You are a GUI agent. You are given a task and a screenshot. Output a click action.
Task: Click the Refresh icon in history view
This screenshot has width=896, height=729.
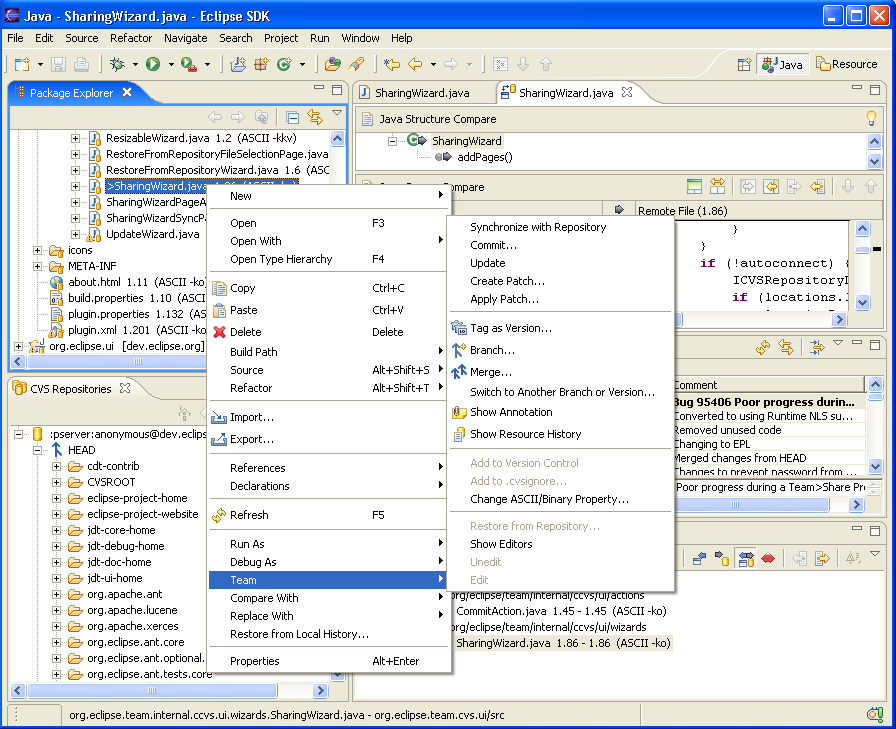pyautogui.click(x=763, y=347)
